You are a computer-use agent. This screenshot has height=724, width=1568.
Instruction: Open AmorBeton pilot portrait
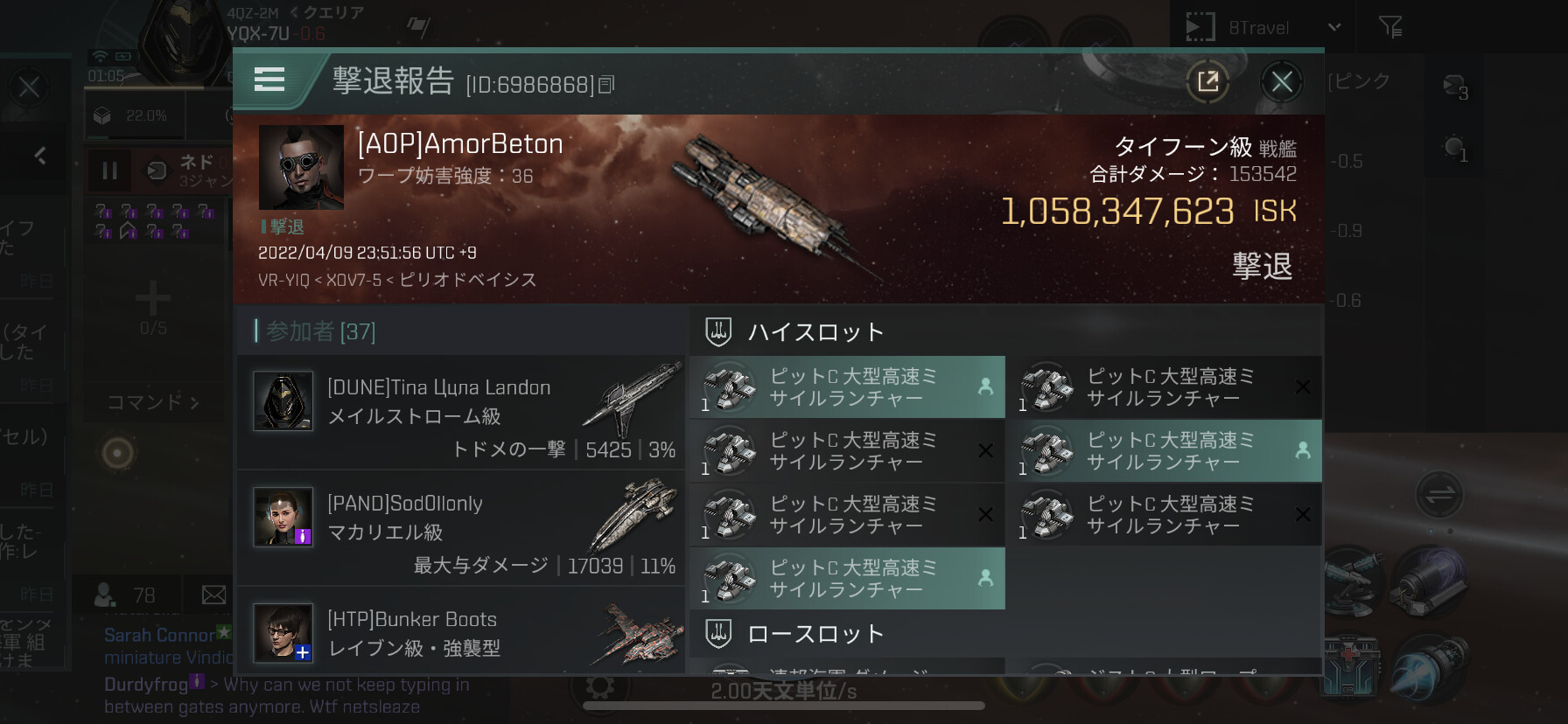301,167
